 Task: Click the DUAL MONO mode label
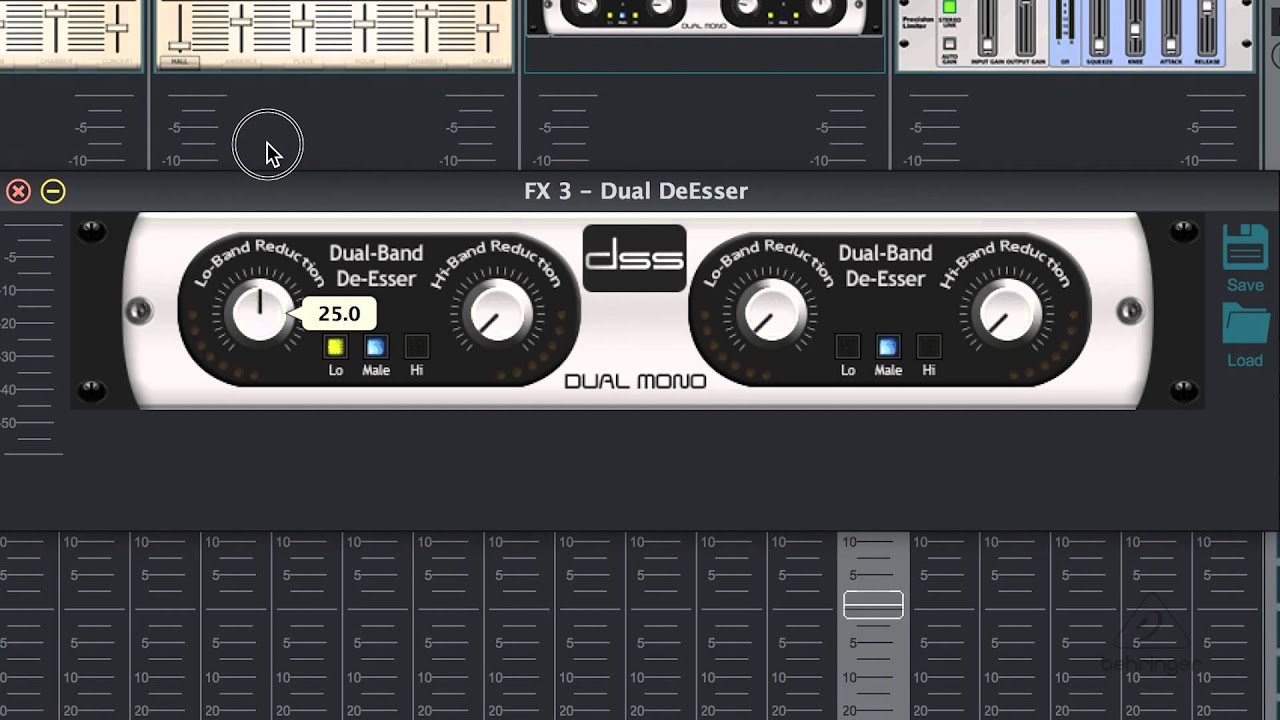pyautogui.click(x=635, y=381)
